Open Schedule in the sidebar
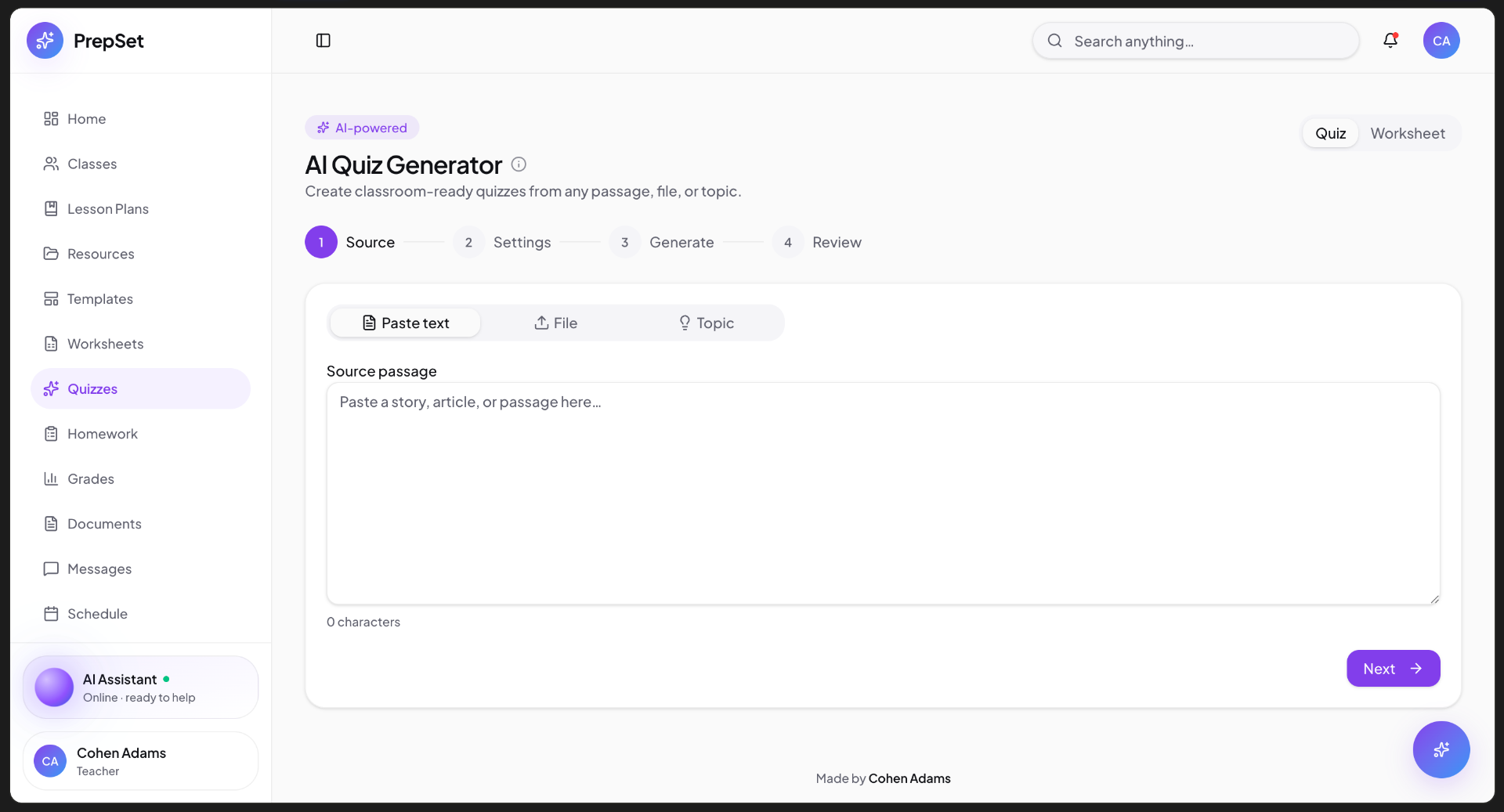 [x=140, y=614]
